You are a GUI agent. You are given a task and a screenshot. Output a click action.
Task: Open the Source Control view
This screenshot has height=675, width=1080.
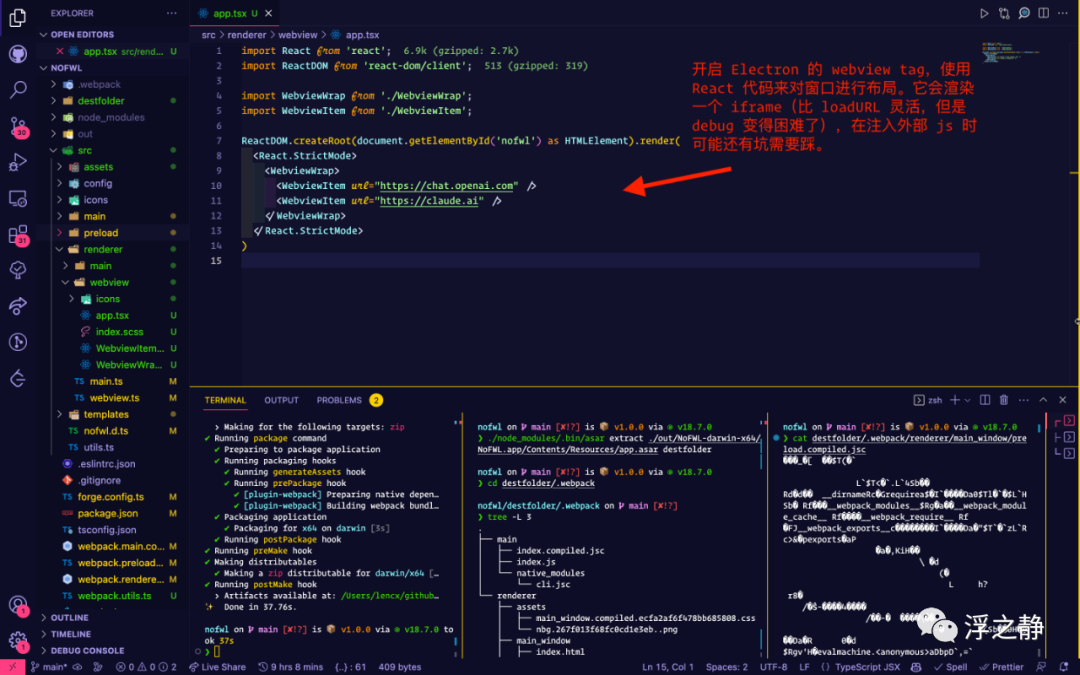click(18, 127)
